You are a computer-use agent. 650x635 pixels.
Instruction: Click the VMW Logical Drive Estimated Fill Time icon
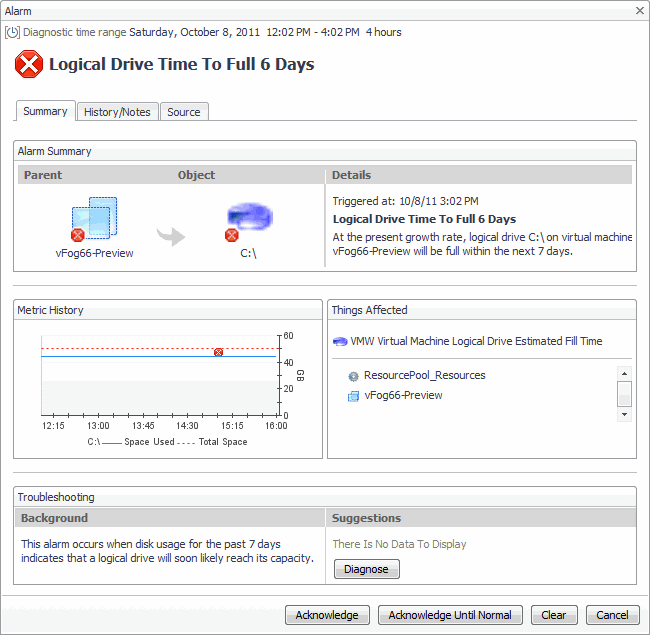pos(340,341)
